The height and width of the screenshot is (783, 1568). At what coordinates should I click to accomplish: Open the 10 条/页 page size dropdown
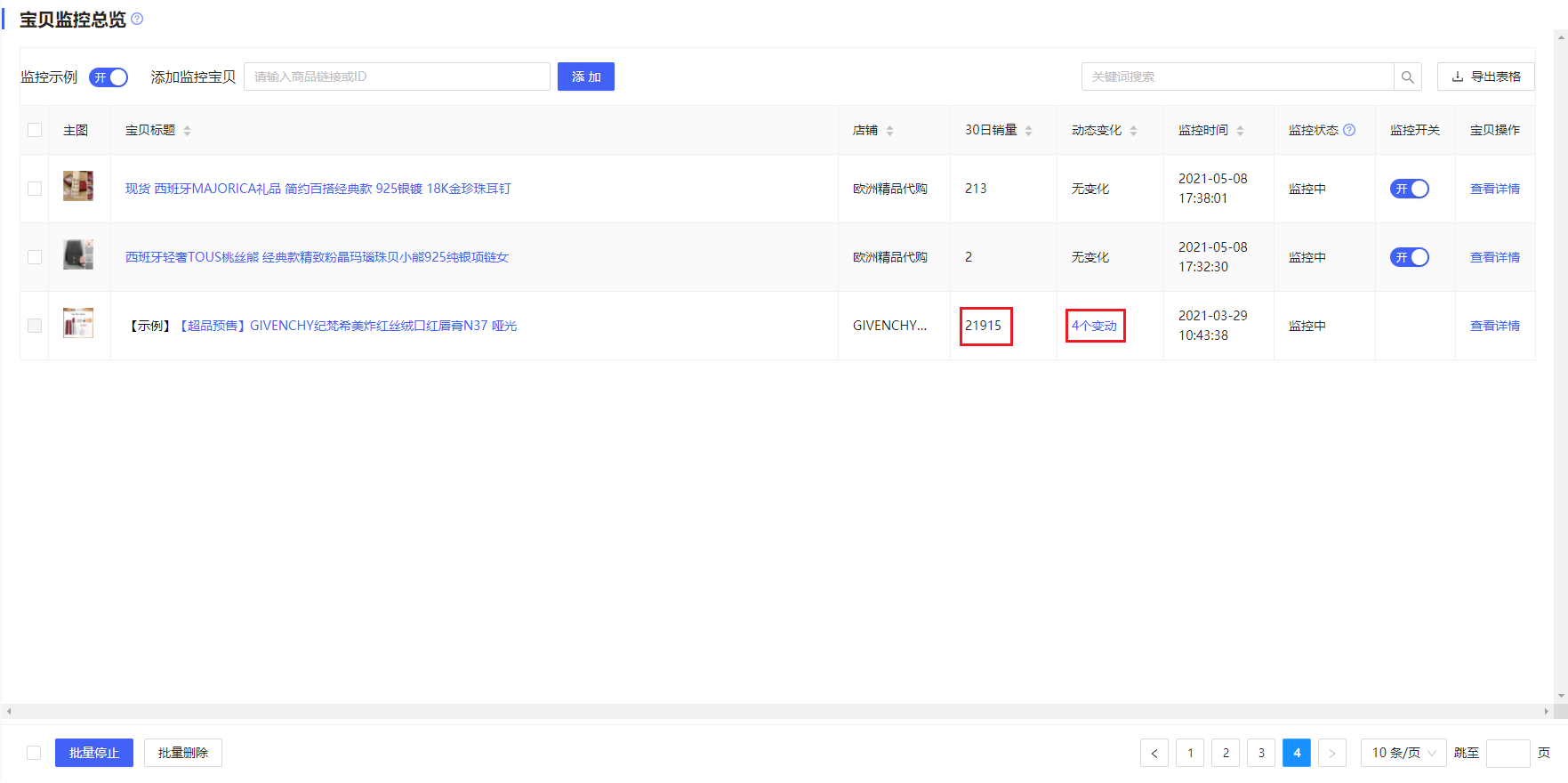[x=1403, y=753]
